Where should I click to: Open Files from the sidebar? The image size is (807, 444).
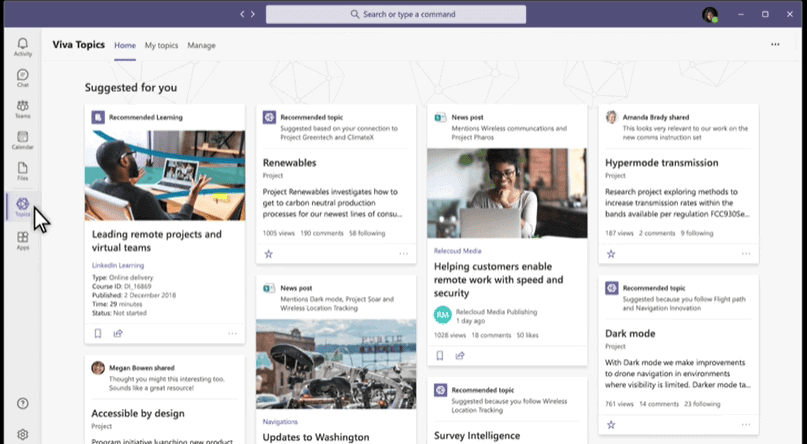pyautogui.click(x=22, y=171)
